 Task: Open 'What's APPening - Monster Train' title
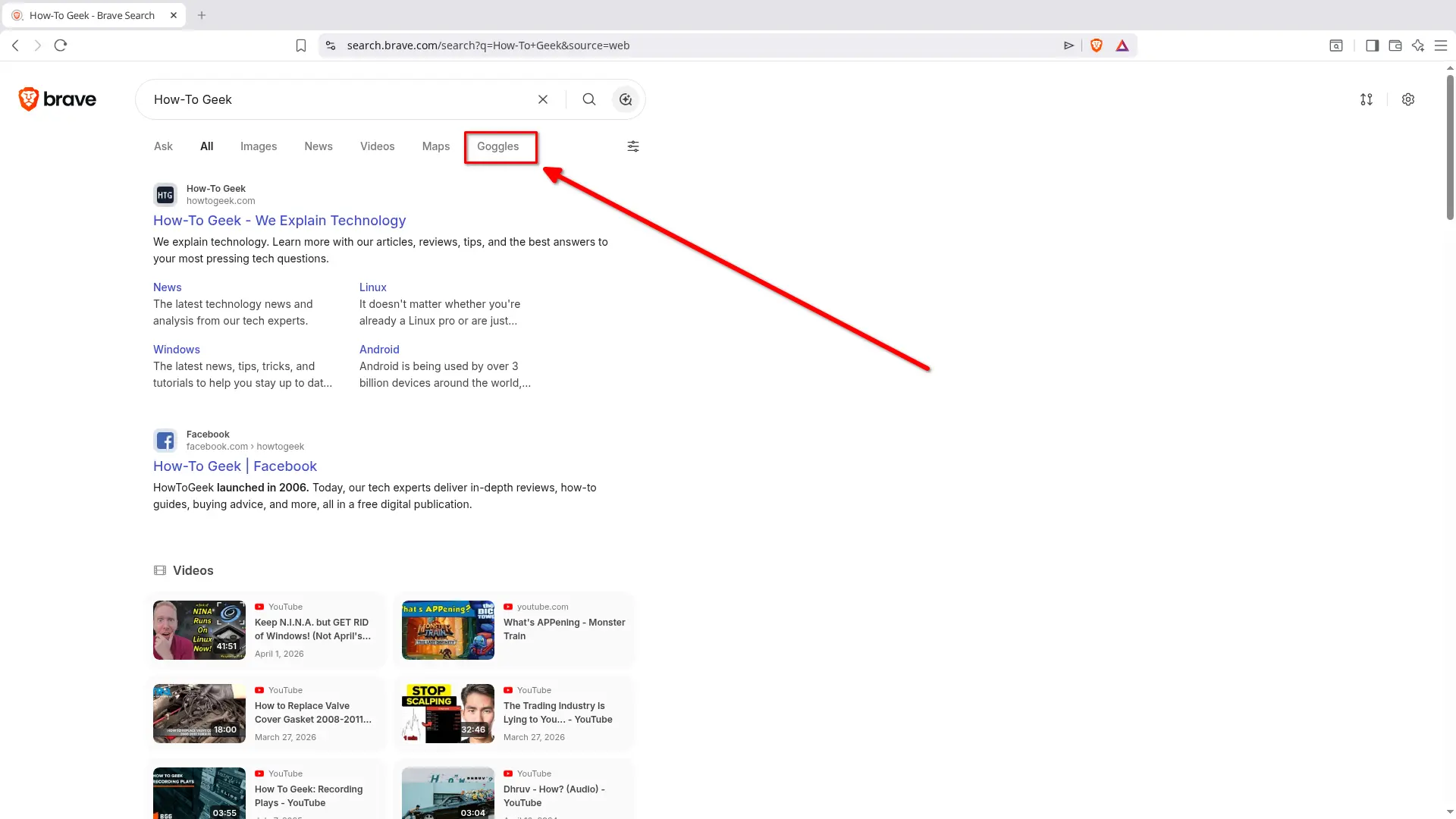click(x=564, y=629)
